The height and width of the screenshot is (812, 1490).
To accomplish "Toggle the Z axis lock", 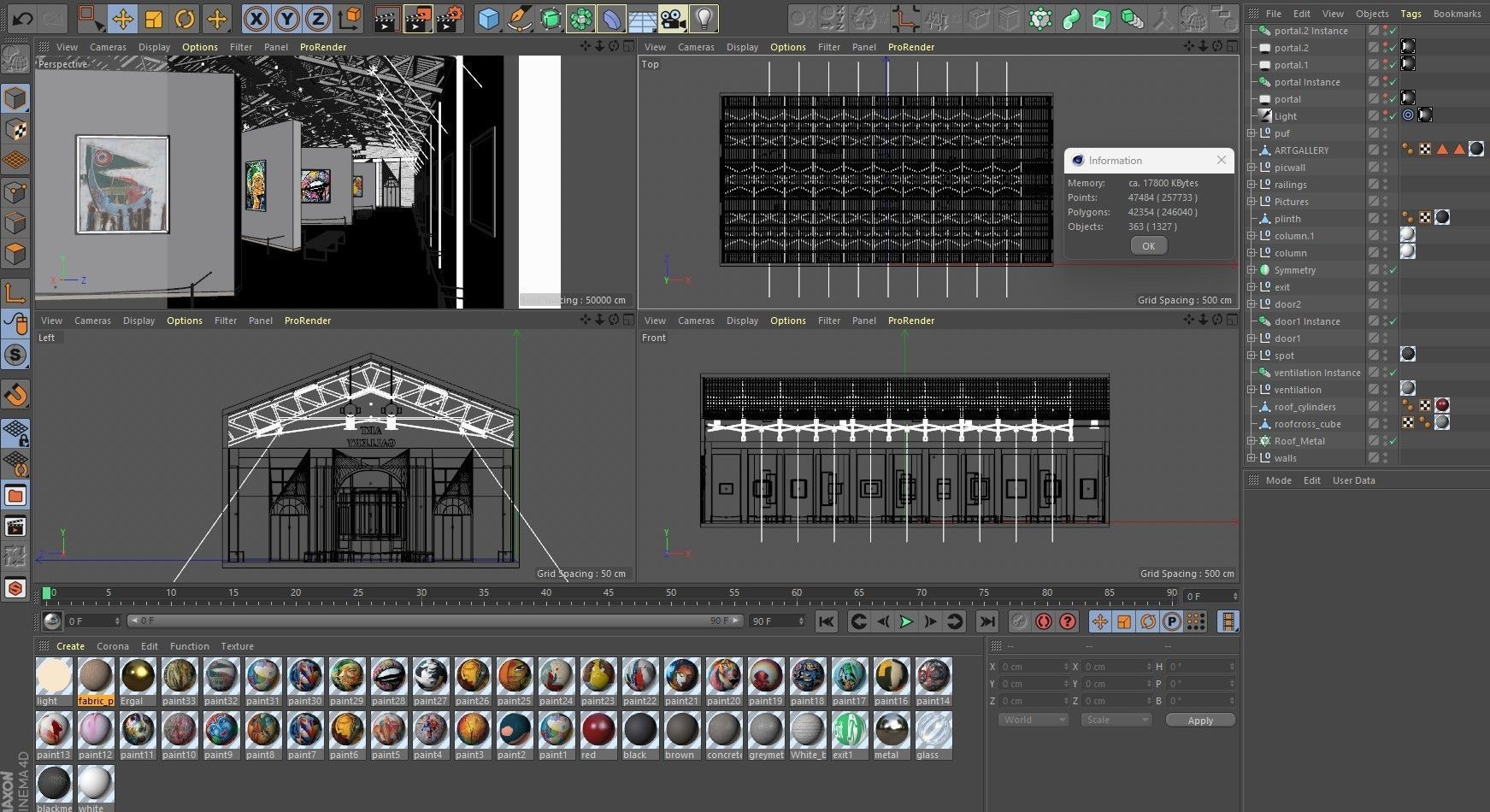I will (317, 19).
